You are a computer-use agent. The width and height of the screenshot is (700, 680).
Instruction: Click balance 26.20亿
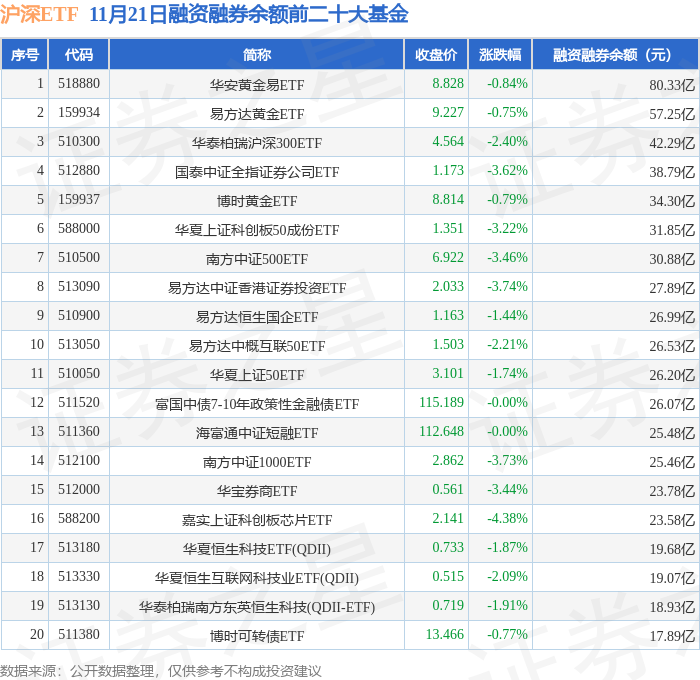[672, 375]
